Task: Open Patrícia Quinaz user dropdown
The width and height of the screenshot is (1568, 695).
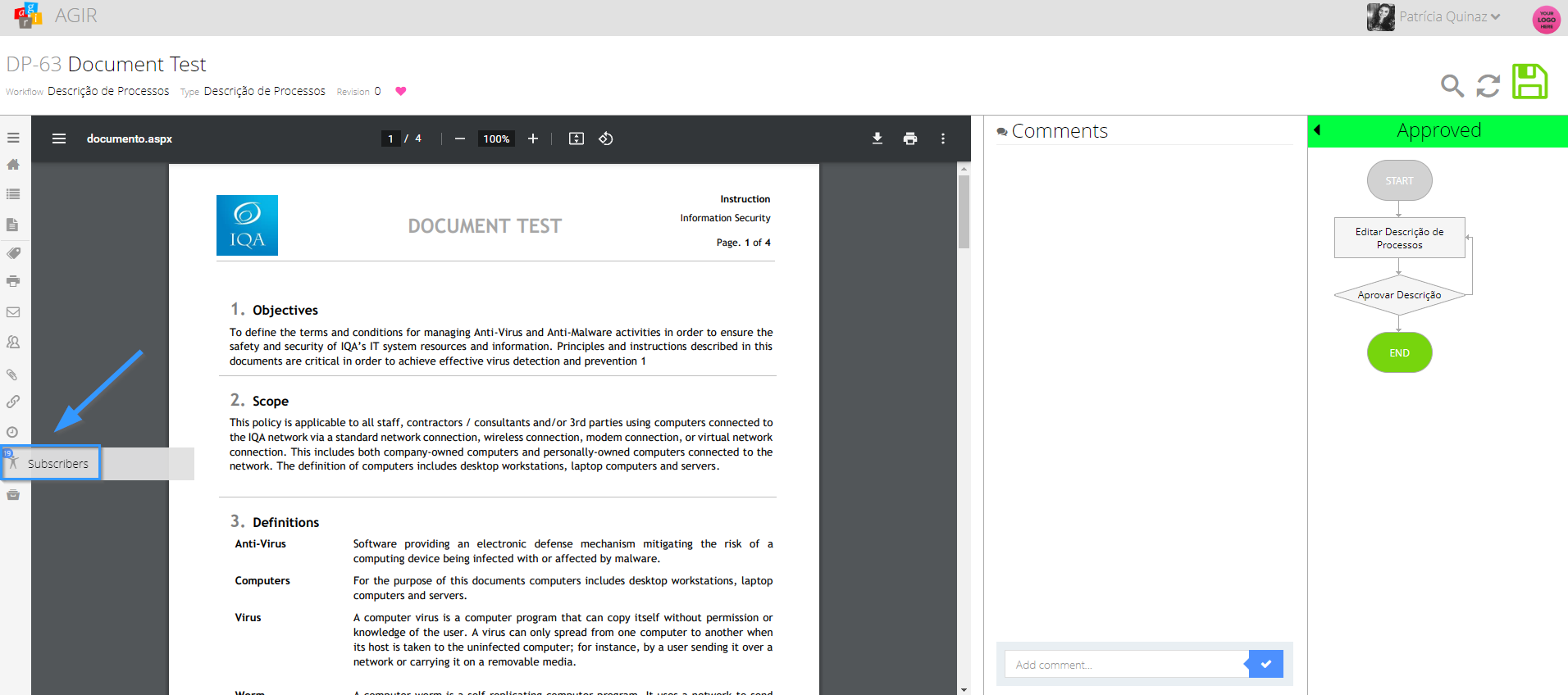Action: point(1449,16)
